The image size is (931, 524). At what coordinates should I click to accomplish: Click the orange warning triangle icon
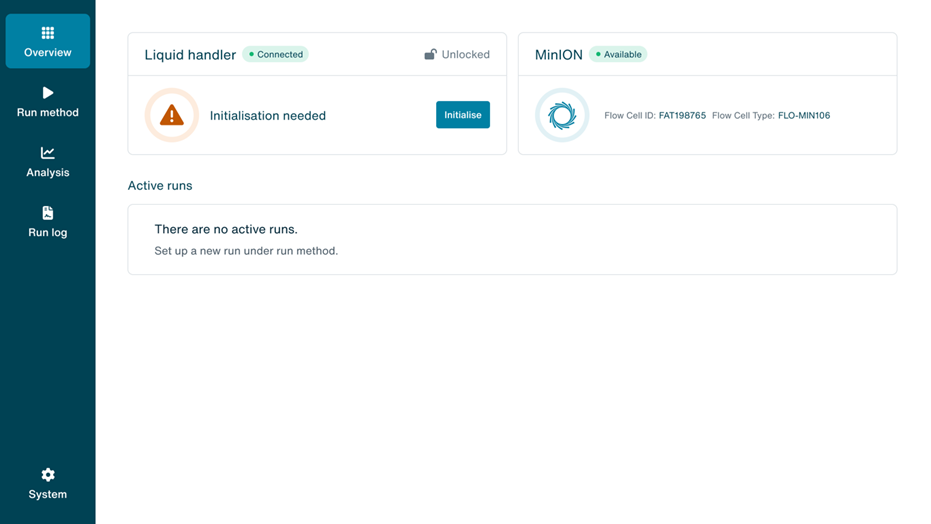(x=172, y=115)
